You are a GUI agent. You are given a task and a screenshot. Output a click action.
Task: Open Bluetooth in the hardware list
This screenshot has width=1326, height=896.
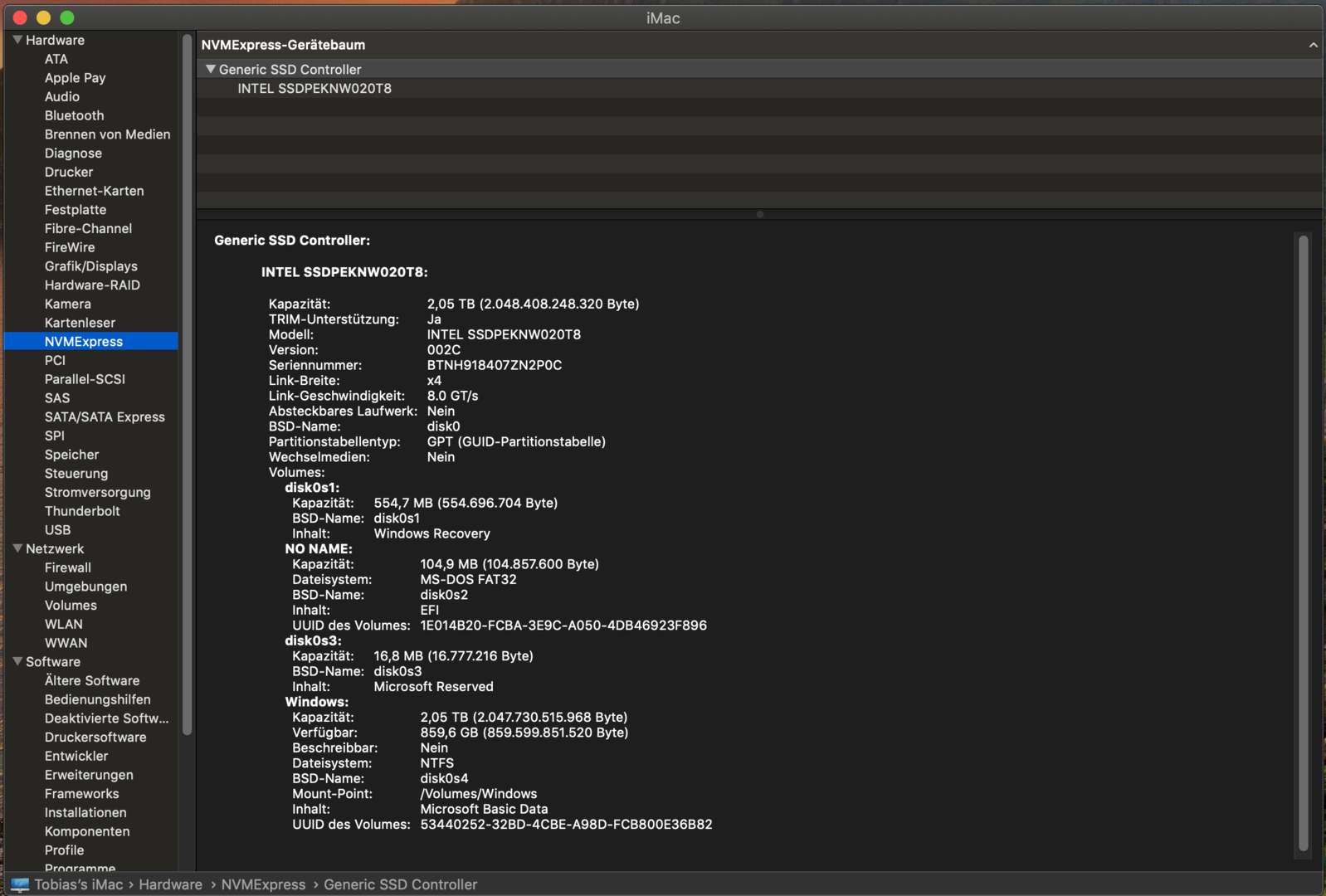tap(74, 115)
